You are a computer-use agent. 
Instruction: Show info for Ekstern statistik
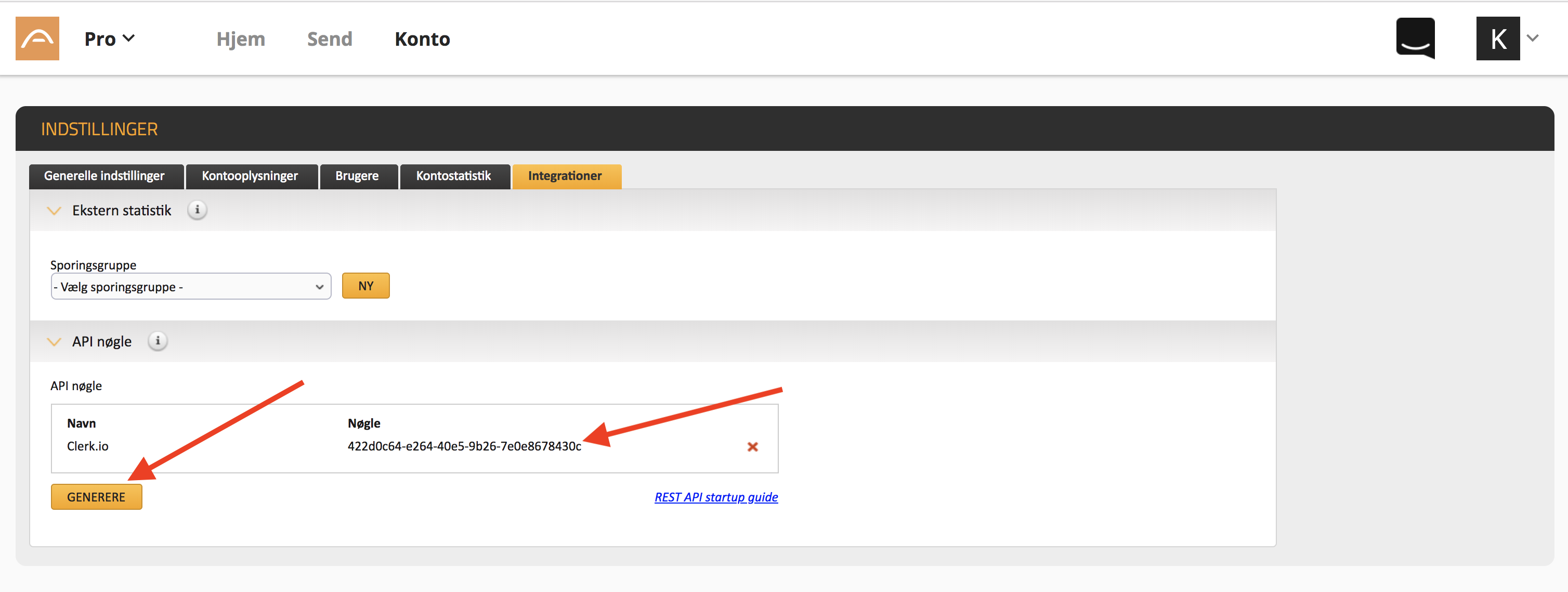(197, 210)
